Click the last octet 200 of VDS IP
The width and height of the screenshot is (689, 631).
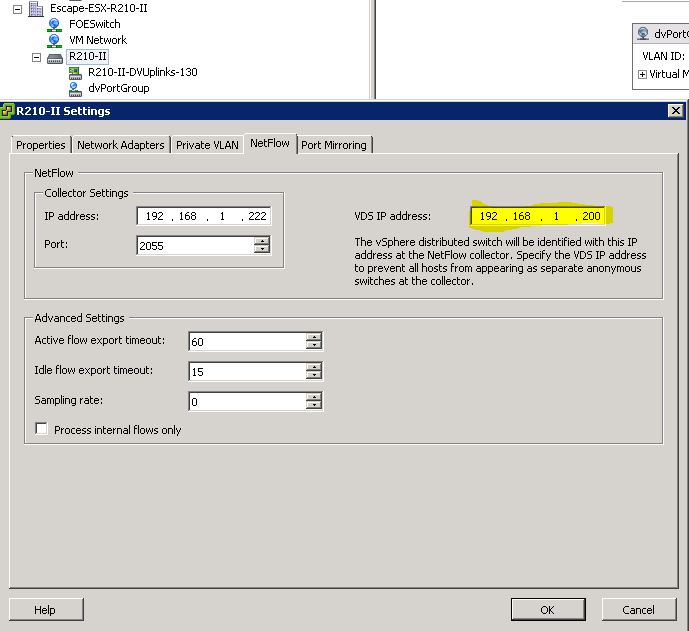coord(591,216)
